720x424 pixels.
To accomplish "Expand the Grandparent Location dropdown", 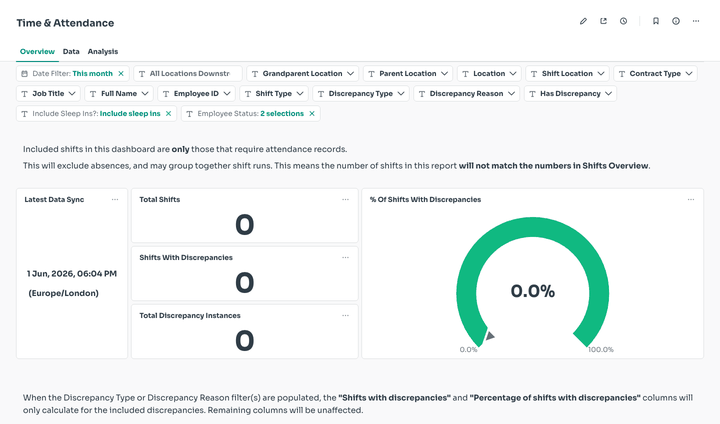I will [303, 73].
